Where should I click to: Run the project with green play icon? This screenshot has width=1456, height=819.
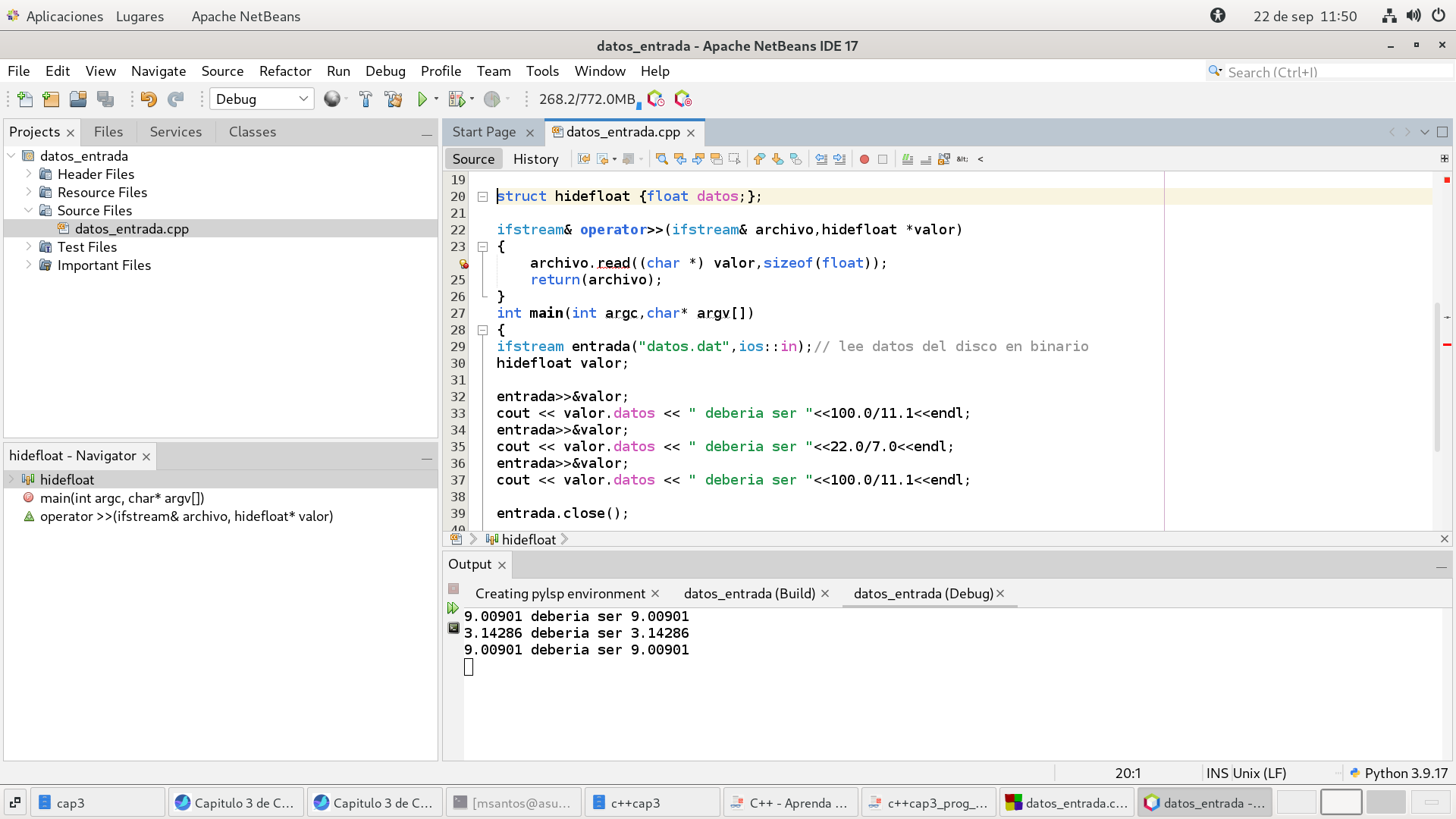click(422, 99)
